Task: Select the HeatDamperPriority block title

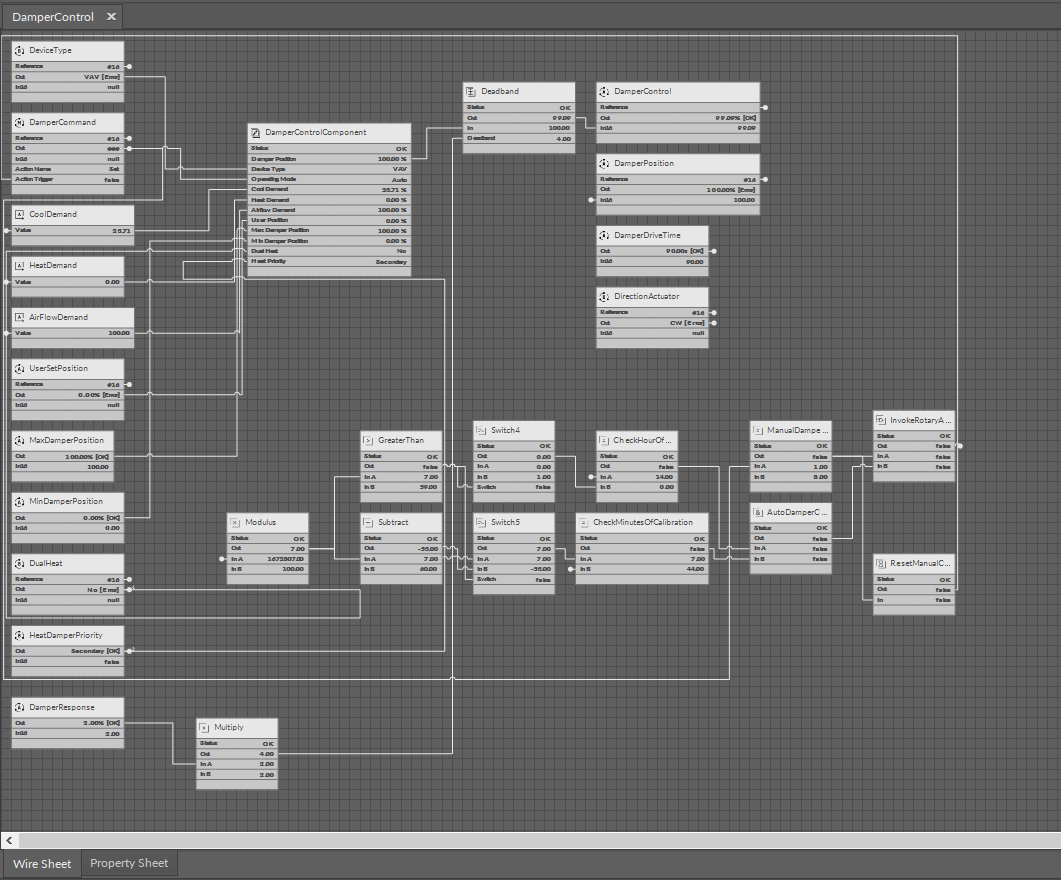Action: (65, 635)
